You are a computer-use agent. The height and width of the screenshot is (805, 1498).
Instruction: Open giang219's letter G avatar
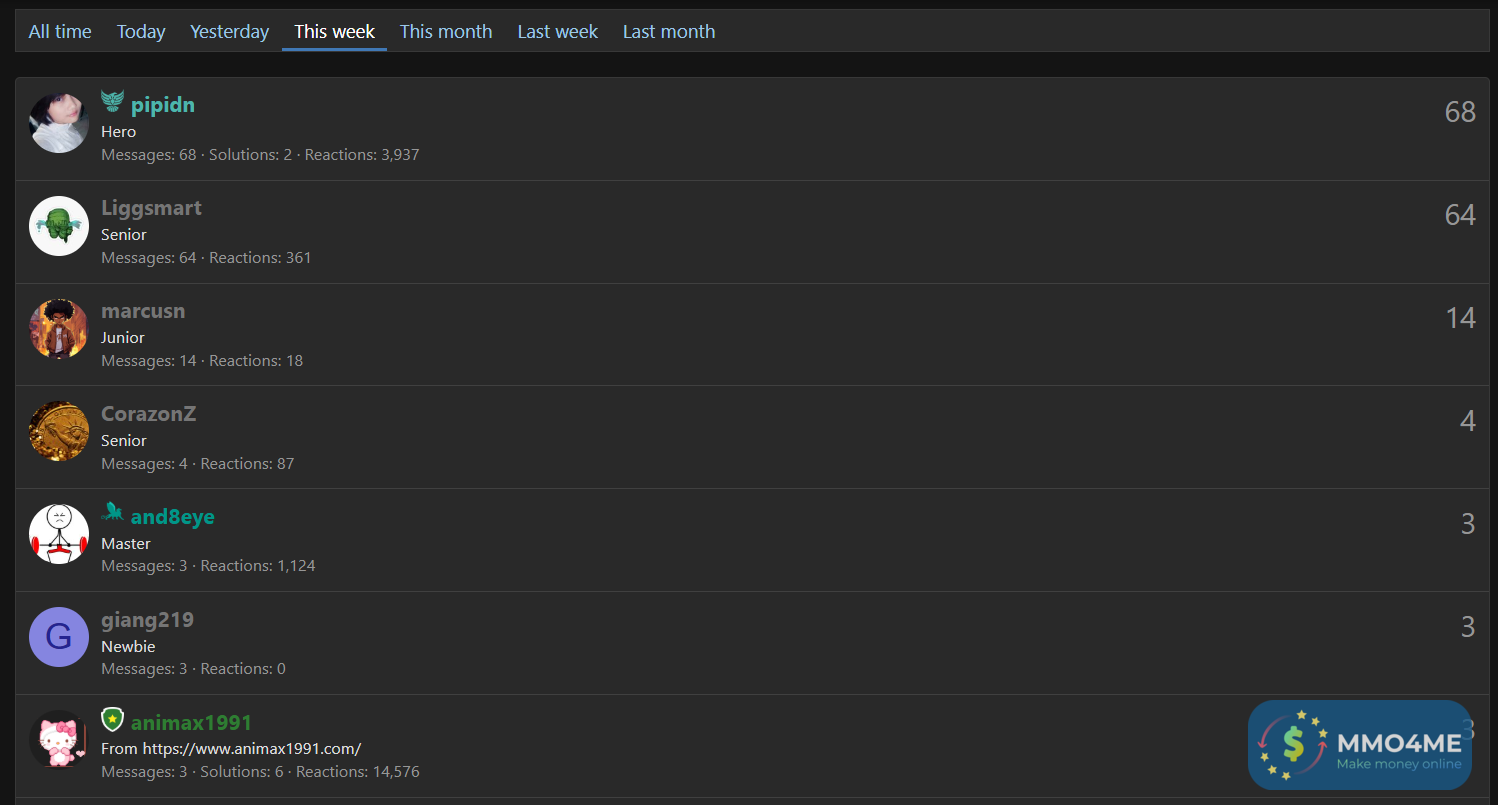[x=59, y=637]
